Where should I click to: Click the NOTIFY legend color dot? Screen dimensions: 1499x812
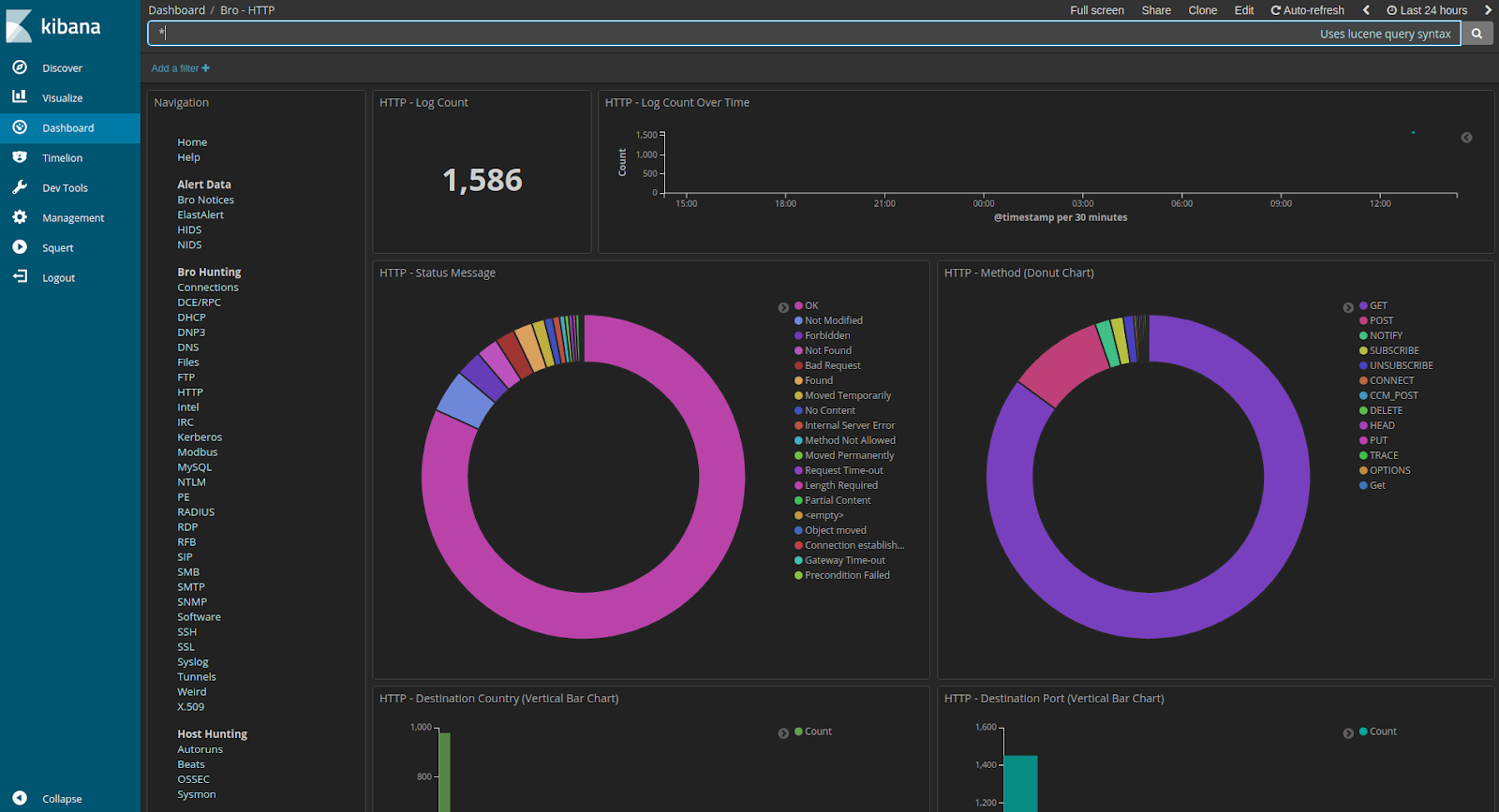point(1363,335)
